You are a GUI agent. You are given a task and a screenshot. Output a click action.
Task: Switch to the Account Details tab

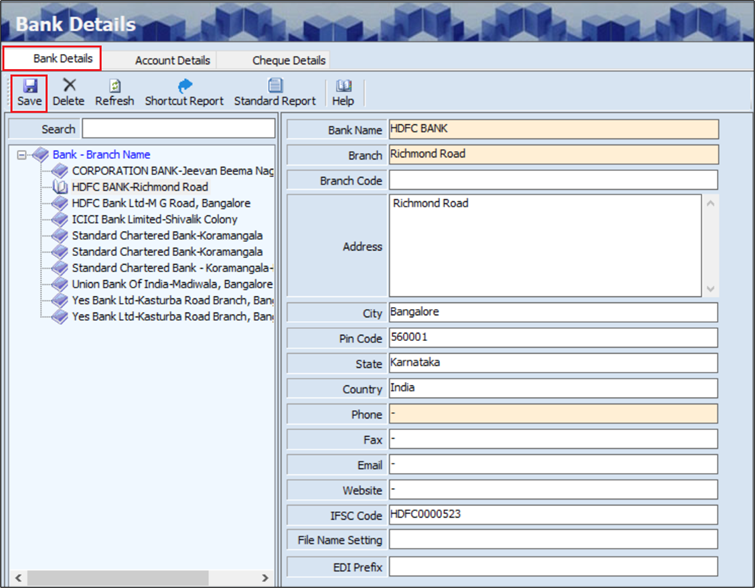(x=172, y=61)
